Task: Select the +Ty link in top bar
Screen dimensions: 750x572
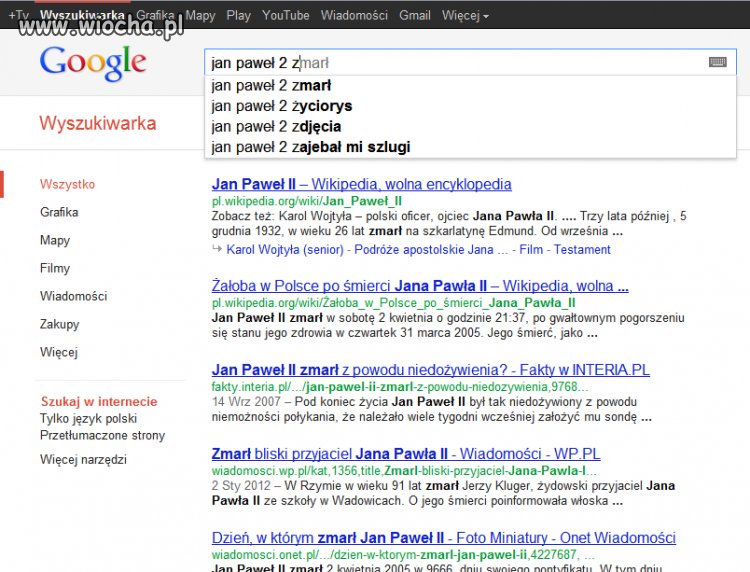Action: pyautogui.click(x=19, y=15)
